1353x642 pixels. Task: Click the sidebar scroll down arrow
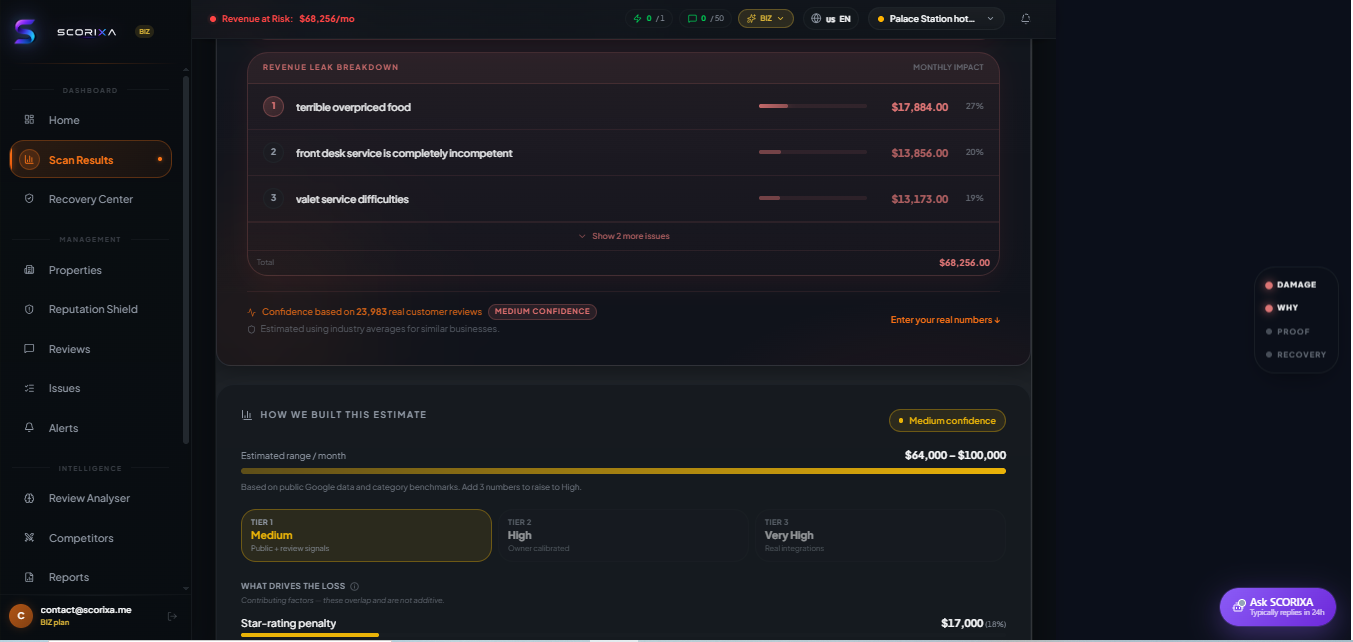tap(186, 588)
